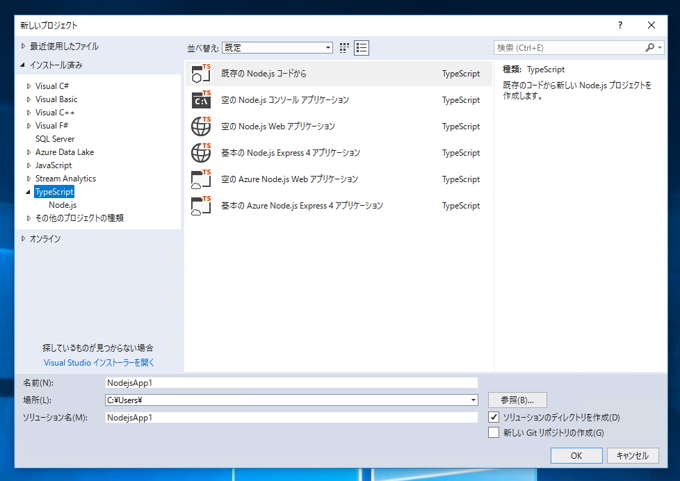The image size is (680, 481).
Task: Click OK to create the project
Action: (576, 455)
